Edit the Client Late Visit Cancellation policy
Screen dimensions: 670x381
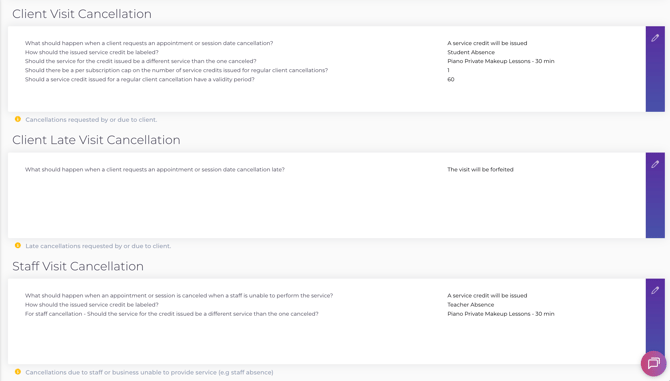pos(655,195)
